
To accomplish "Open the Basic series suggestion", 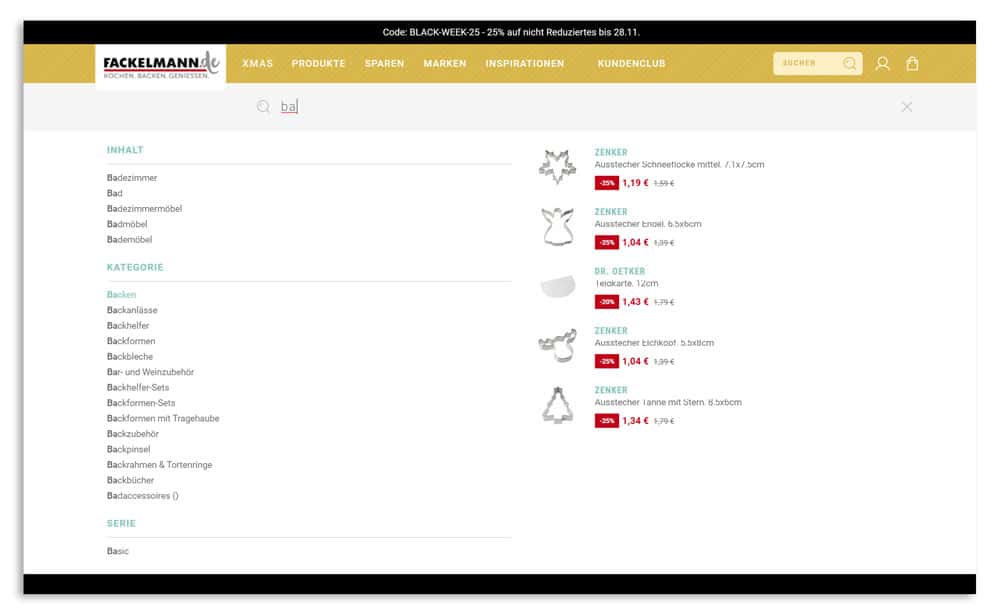I will (x=118, y=551).
